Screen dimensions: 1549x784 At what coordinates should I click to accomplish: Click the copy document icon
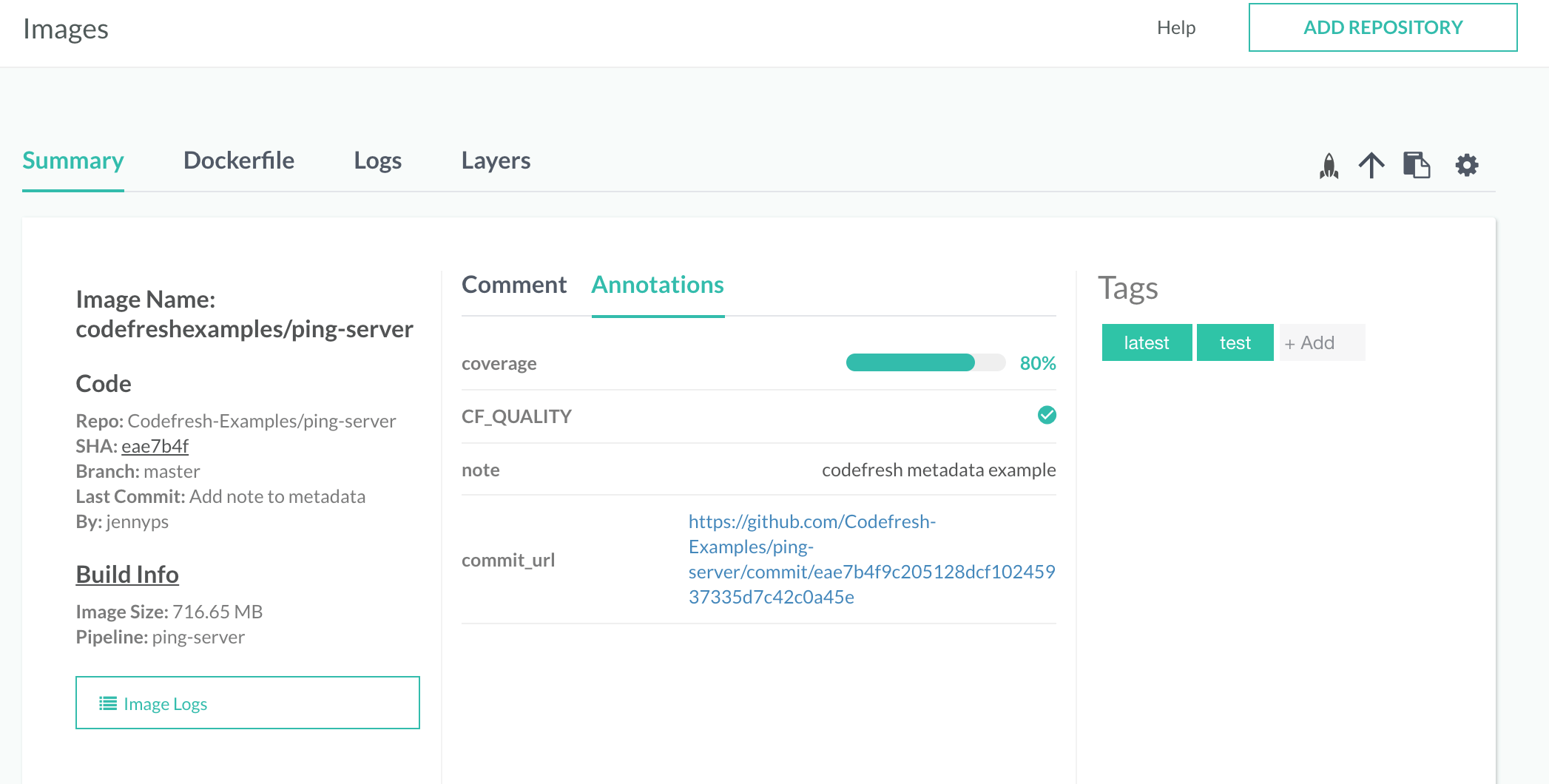1416,165
